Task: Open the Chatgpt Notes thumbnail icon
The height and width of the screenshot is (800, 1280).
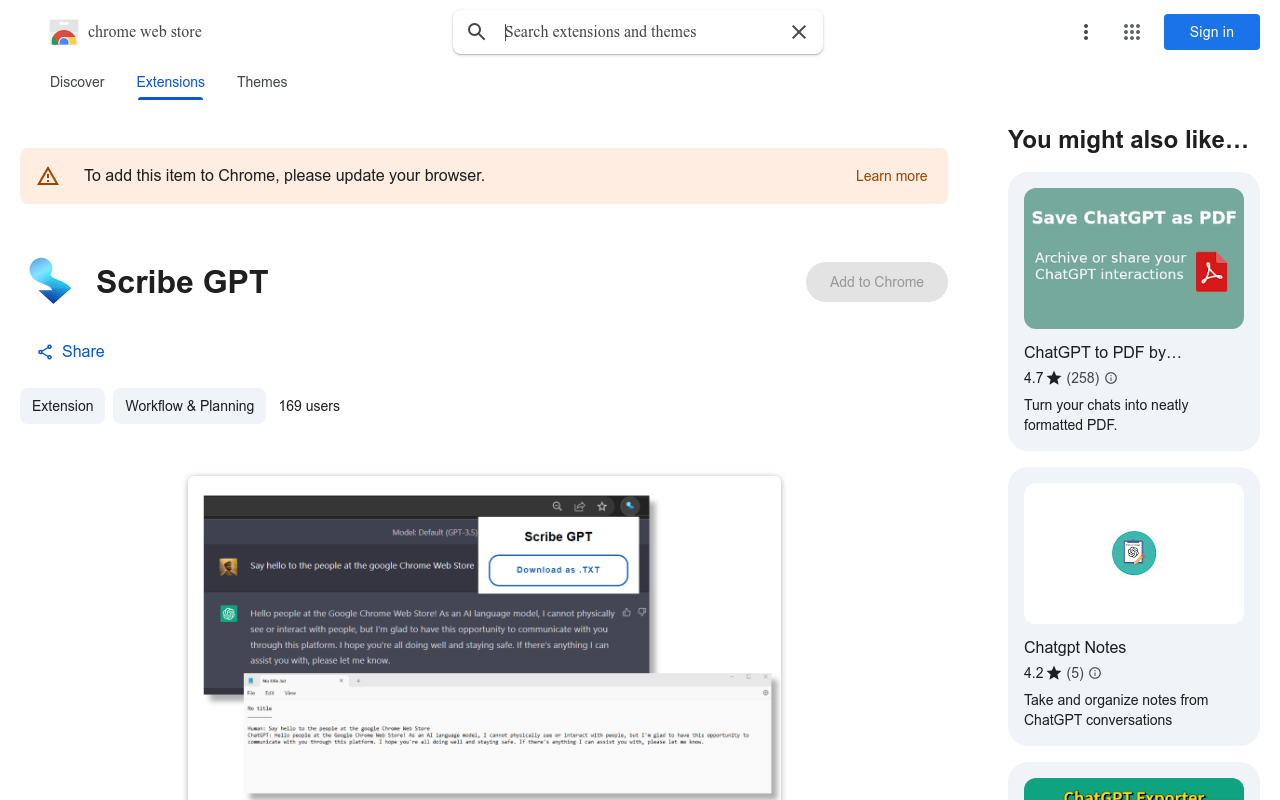Action: pos(1134,553)
